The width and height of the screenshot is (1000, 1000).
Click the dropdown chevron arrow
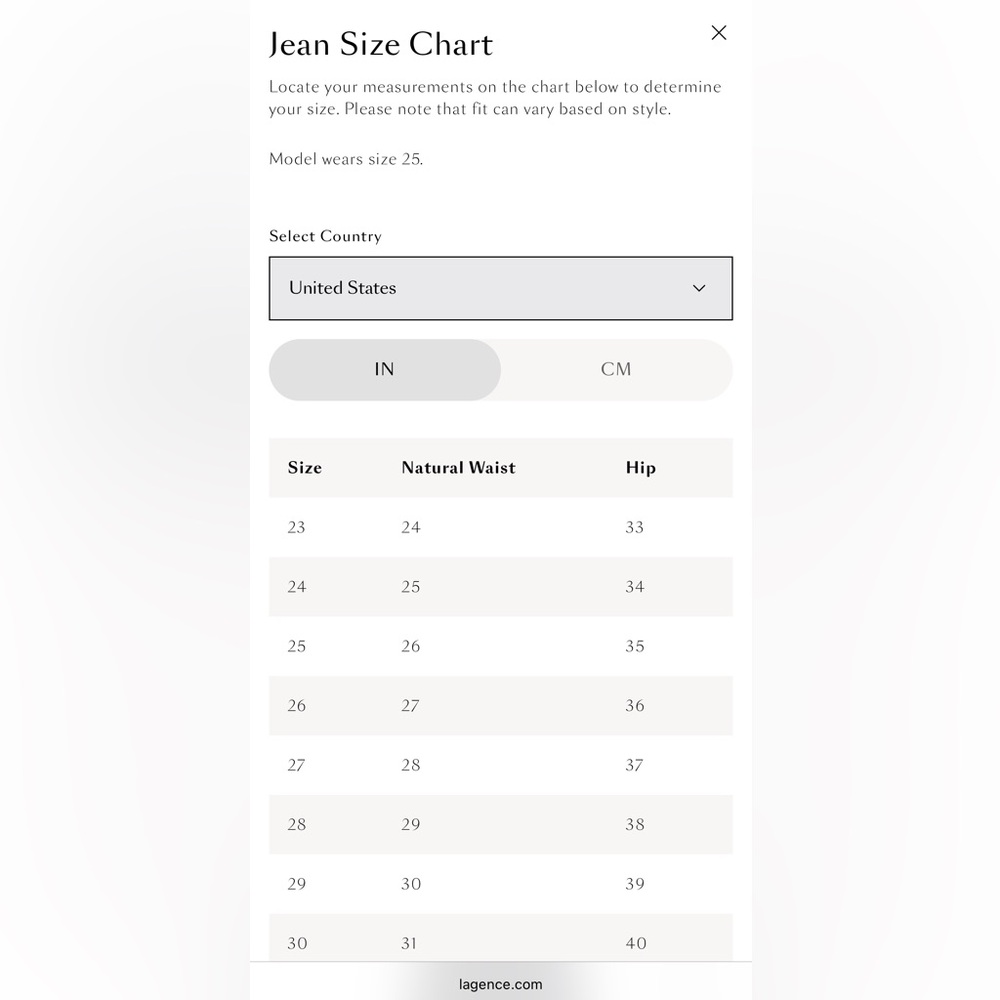point(699,288)
